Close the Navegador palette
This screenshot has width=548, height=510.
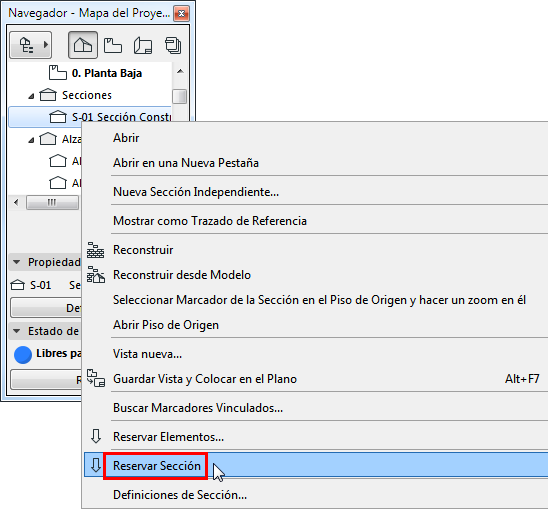click(181, 14)
